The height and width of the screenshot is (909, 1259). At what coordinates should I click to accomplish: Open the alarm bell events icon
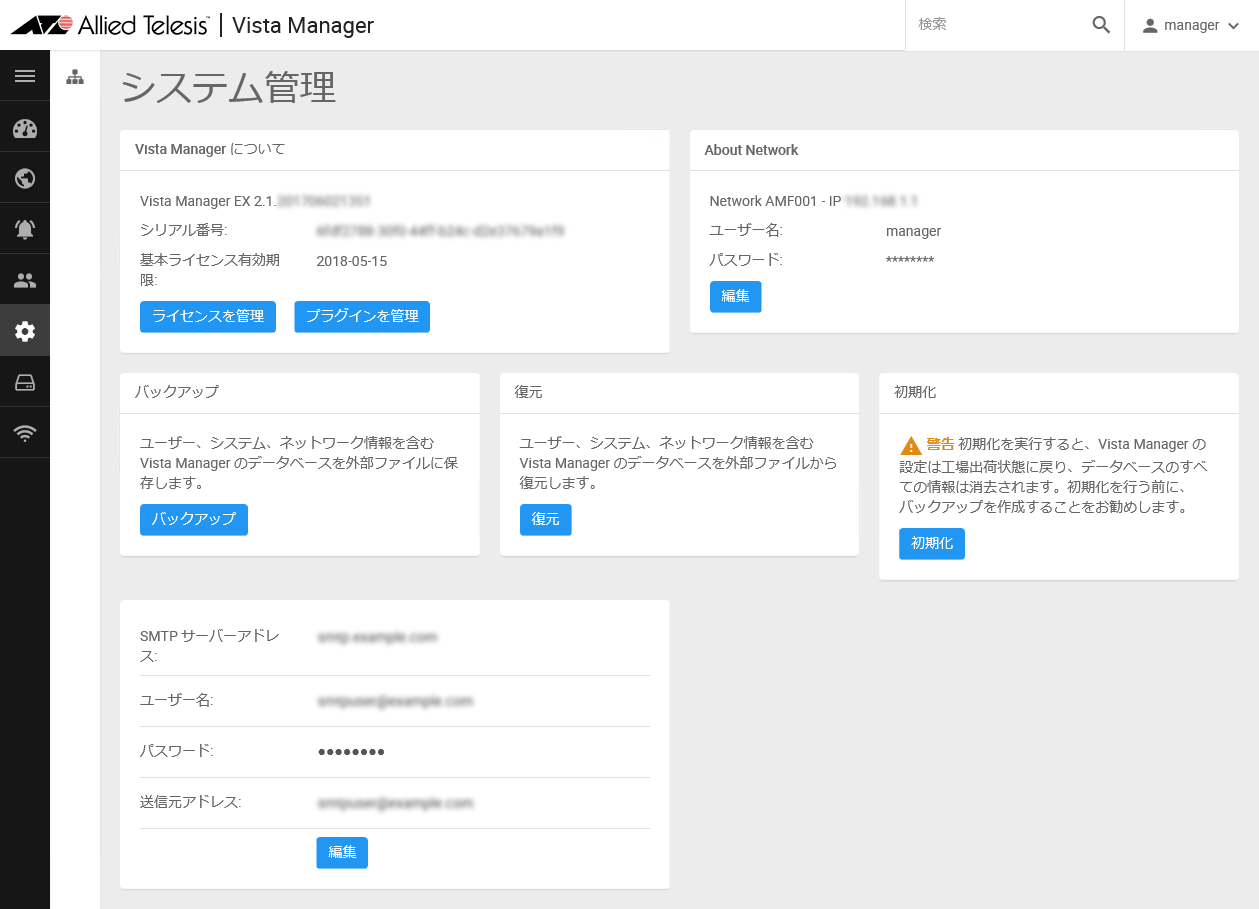point(25,230)
